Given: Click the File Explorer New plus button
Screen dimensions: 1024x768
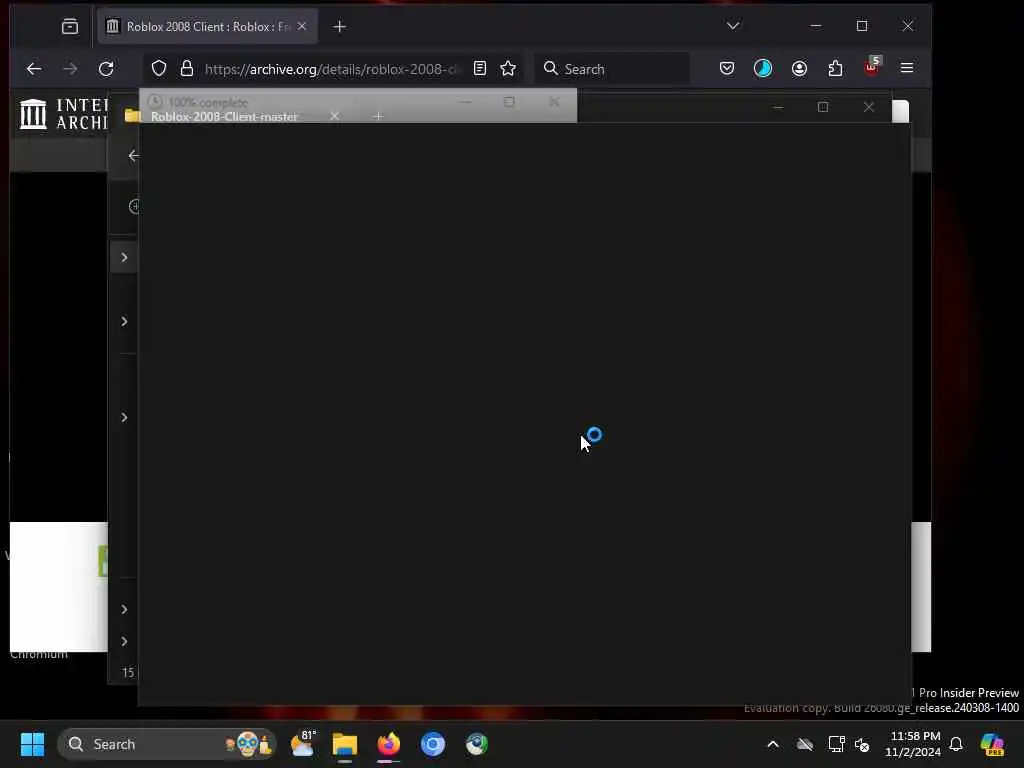Looking at the screenshot, I should (x=134, y=206).
